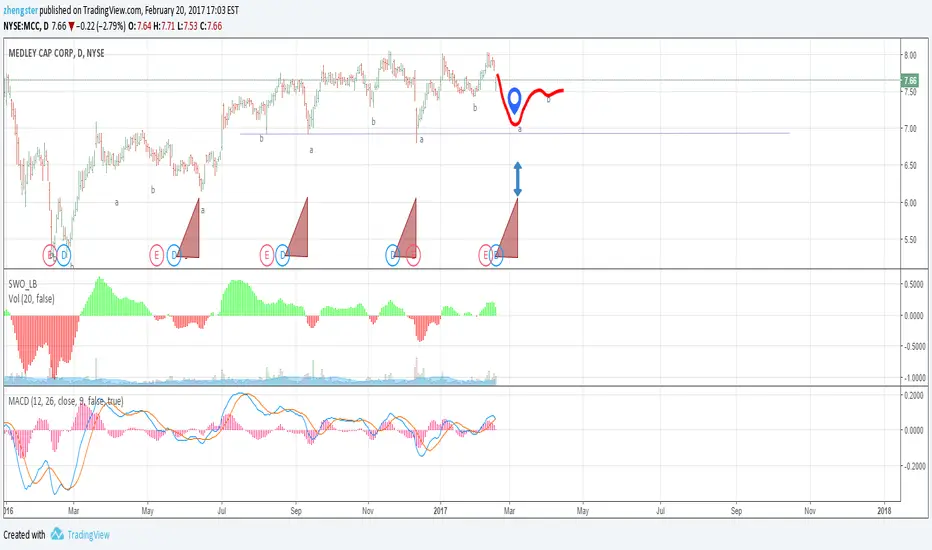Click the L:7.53 low value
Viewport: 932px width, 550px height.
click(187, 26)
